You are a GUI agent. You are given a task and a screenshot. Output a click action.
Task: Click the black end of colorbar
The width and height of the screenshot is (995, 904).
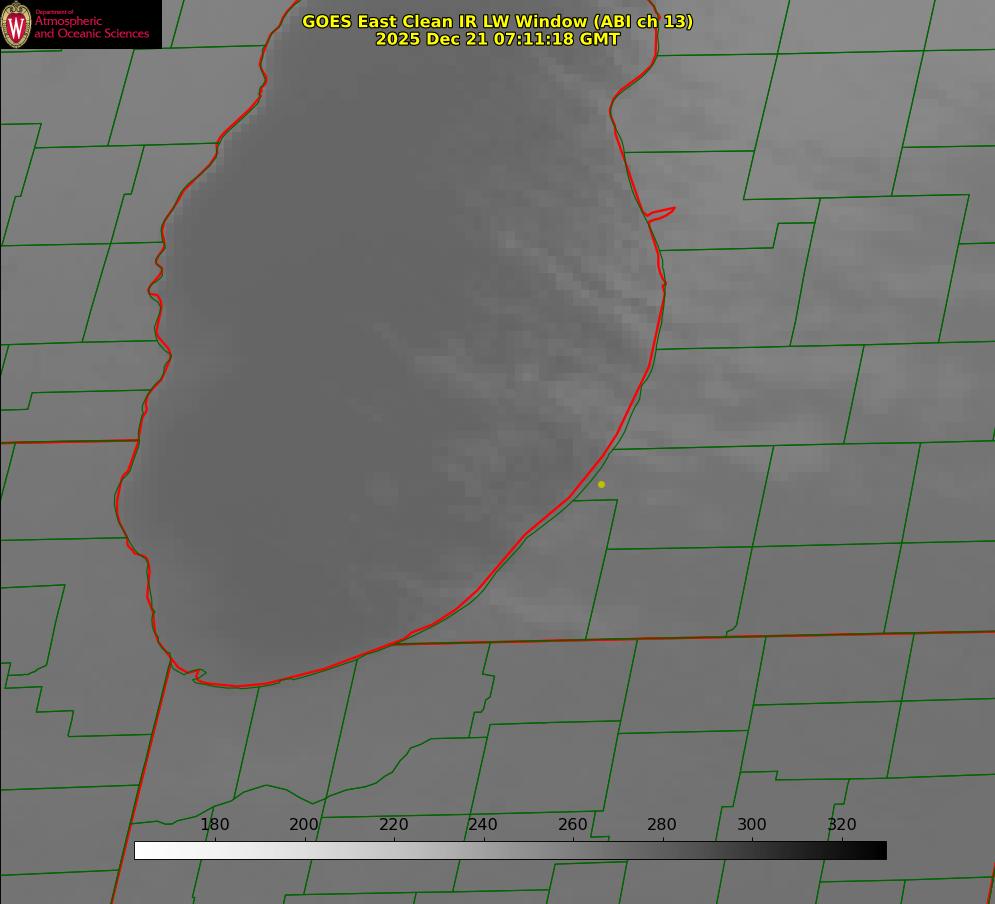pos(874,851)
